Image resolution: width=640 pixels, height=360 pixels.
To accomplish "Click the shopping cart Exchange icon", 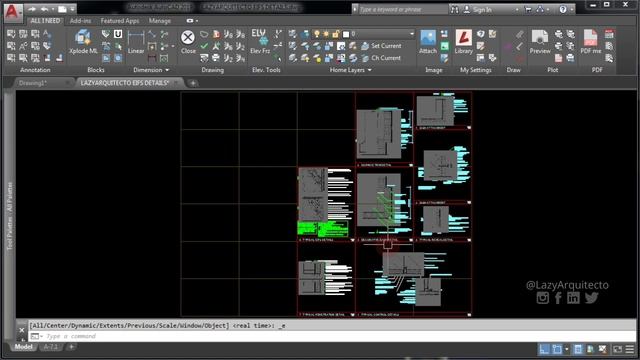I will coord(528,9).
